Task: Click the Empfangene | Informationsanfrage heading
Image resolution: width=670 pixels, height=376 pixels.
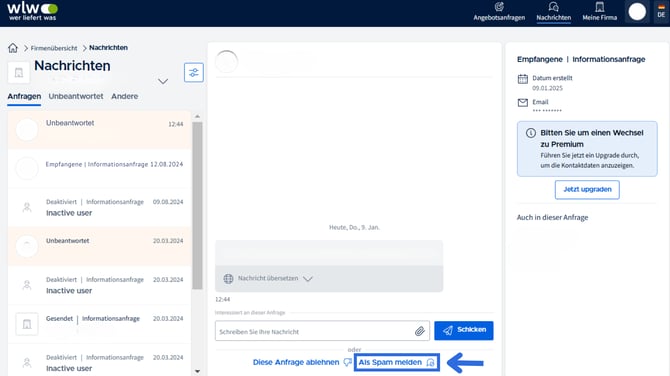Action: (x=581, y=59)
